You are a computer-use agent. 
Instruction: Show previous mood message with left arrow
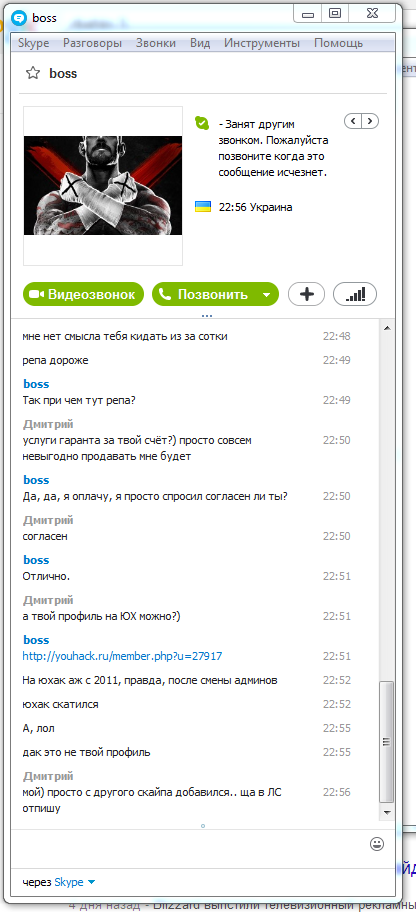(353, 121)
